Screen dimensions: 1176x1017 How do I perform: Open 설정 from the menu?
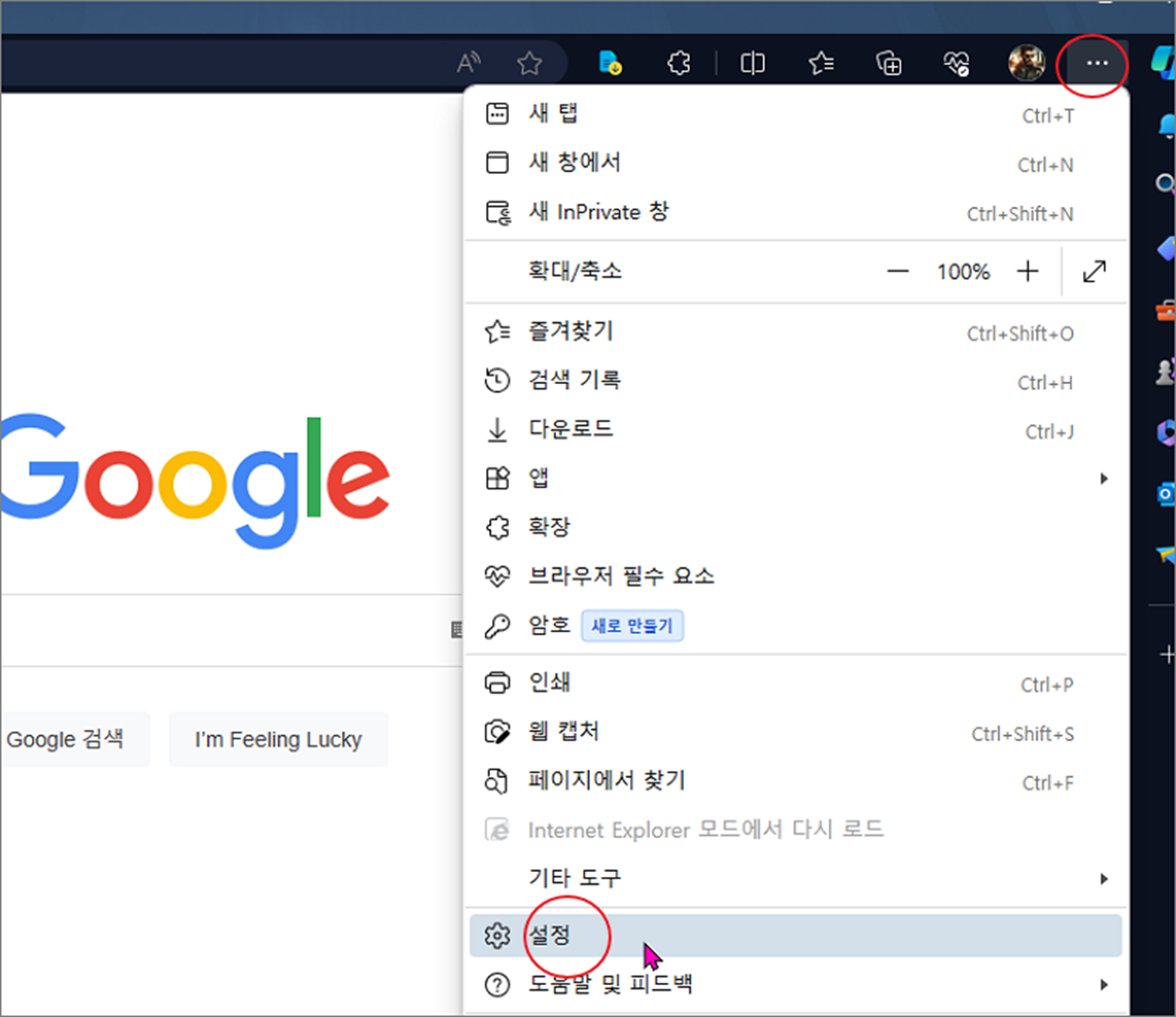[796, 936]
